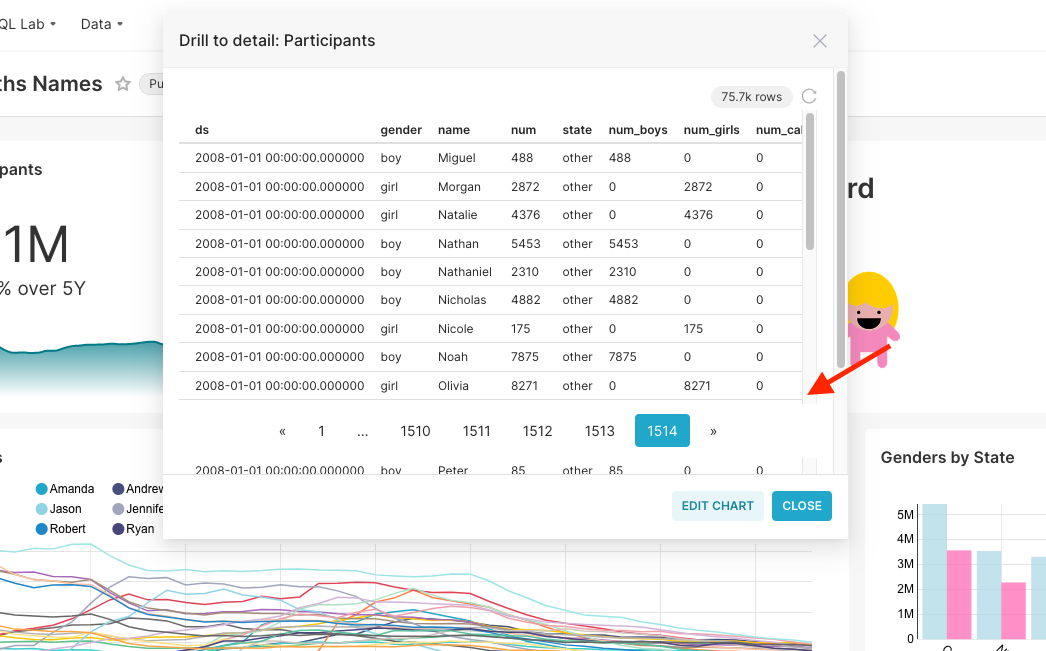Select the Noah name cell
1046x651 pixels.
[452, 357]
